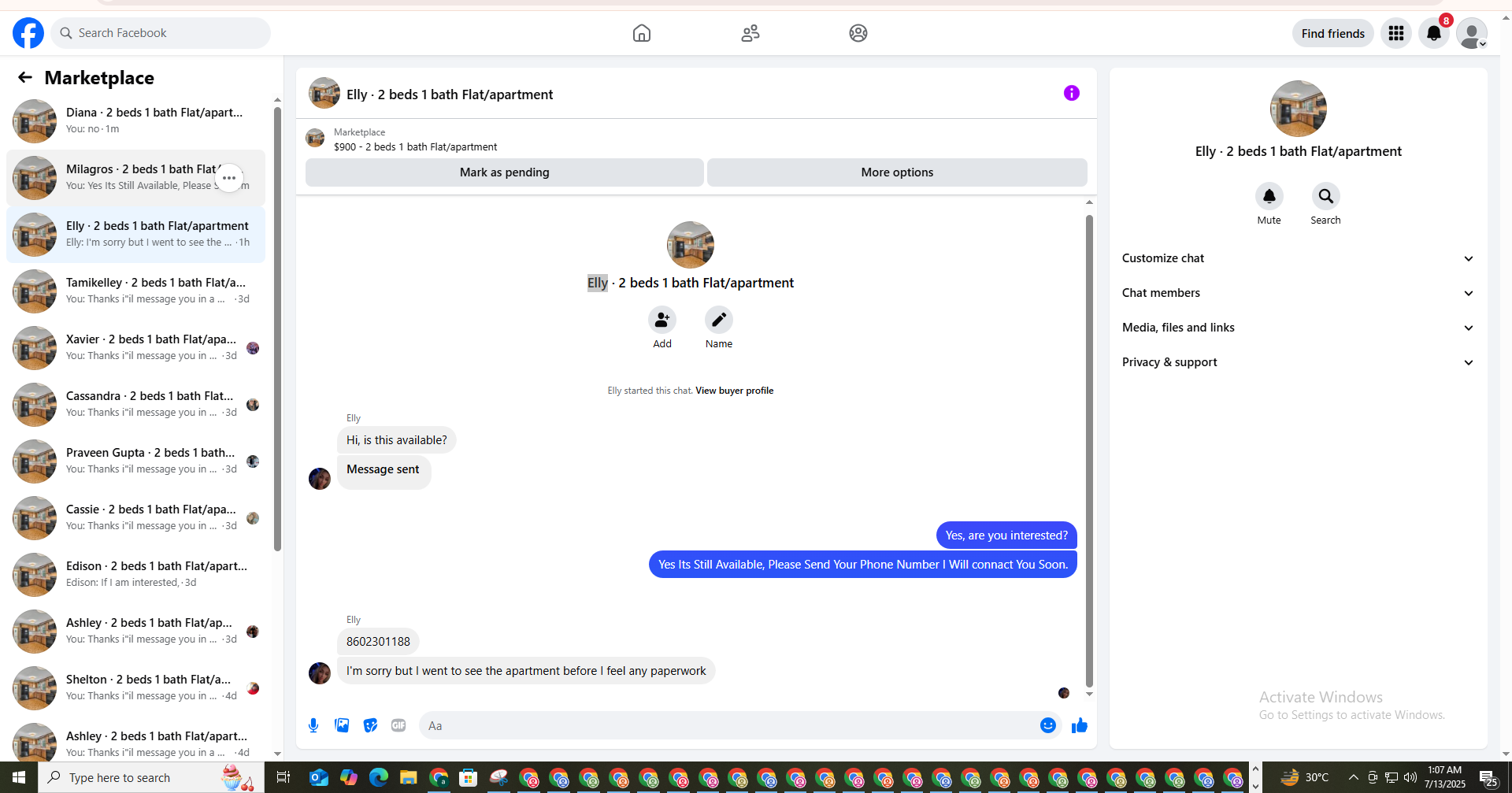
Task: Open Microsoft Edge from the taskbar
Action: 379,777
